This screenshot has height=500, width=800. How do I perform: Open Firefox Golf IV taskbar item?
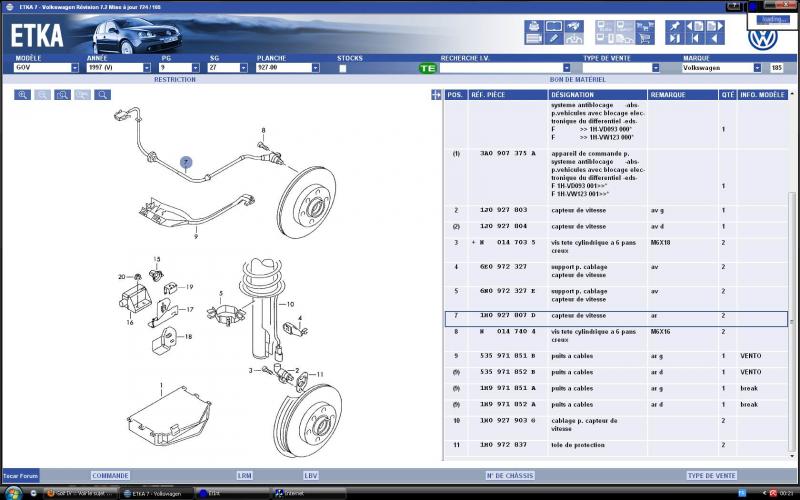point(79,493)
